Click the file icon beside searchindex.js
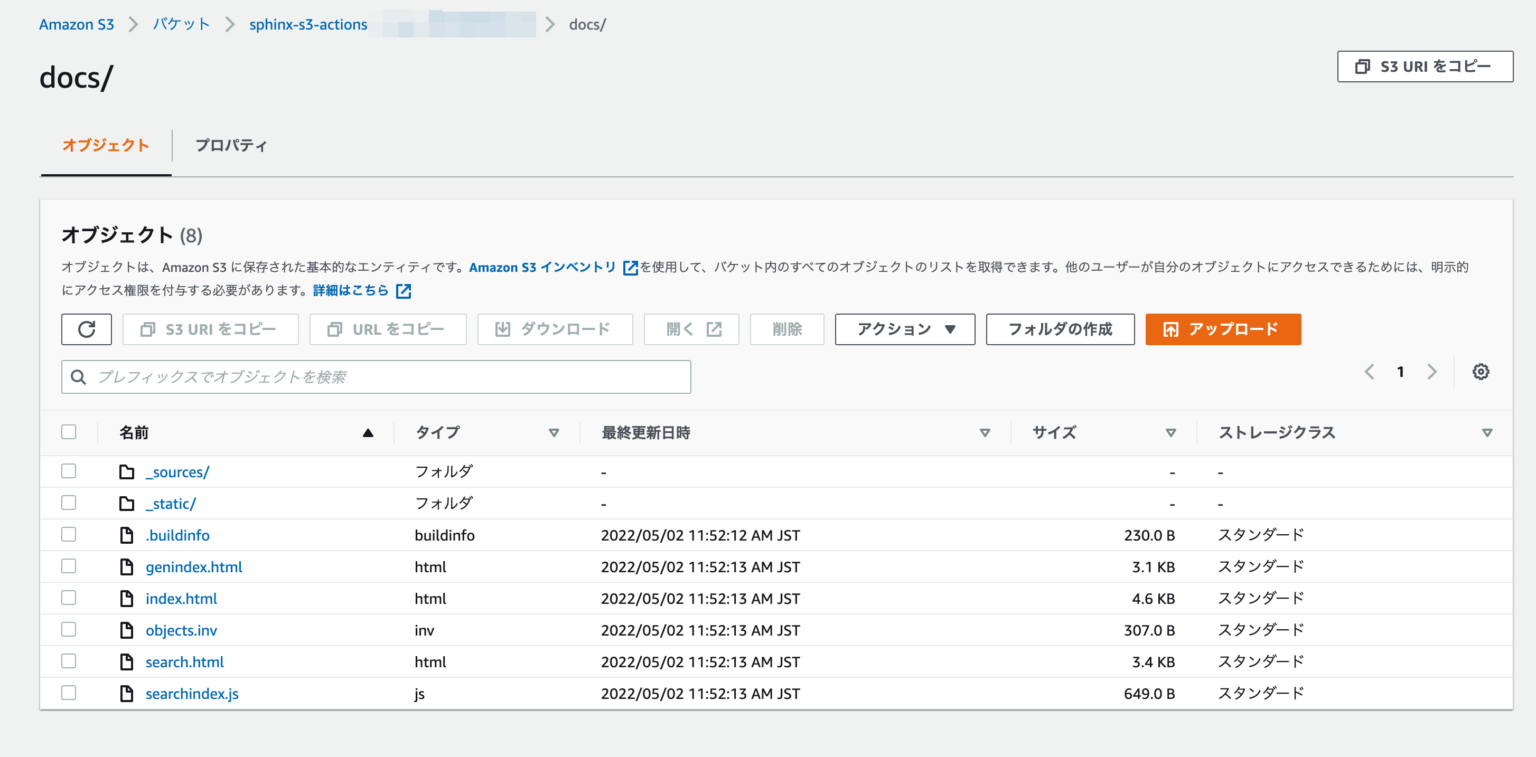1536x757 pixels. click(x=127, y=692)
